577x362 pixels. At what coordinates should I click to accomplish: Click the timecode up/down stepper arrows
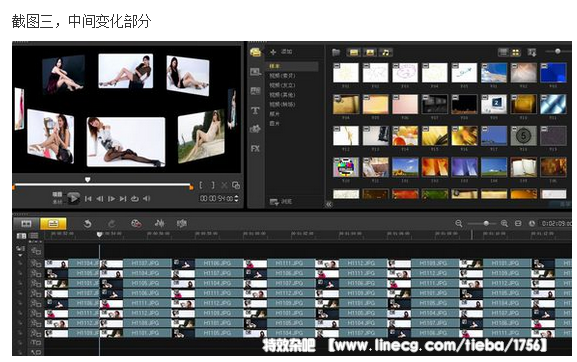click(236, 199)
